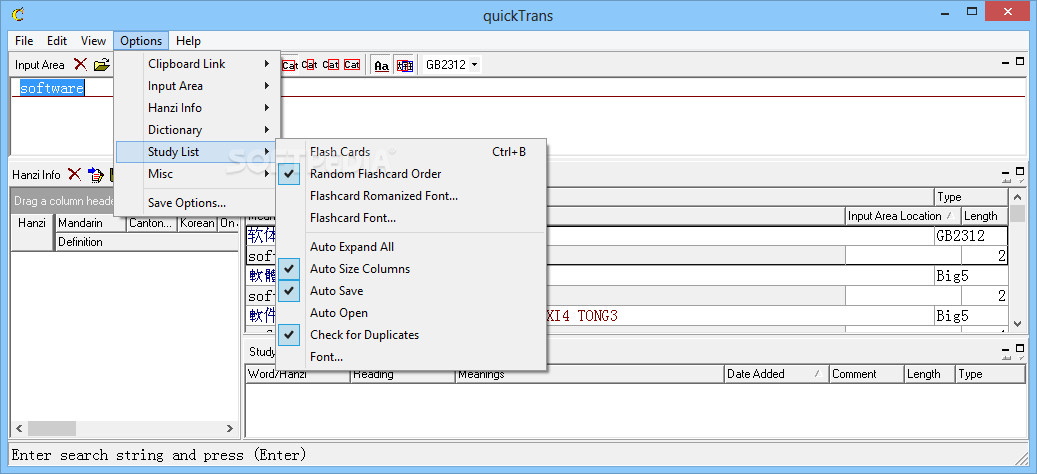The image size is (1037, 474).
Task: Minimize the Input Area panel
Action: coord(1007,61)
